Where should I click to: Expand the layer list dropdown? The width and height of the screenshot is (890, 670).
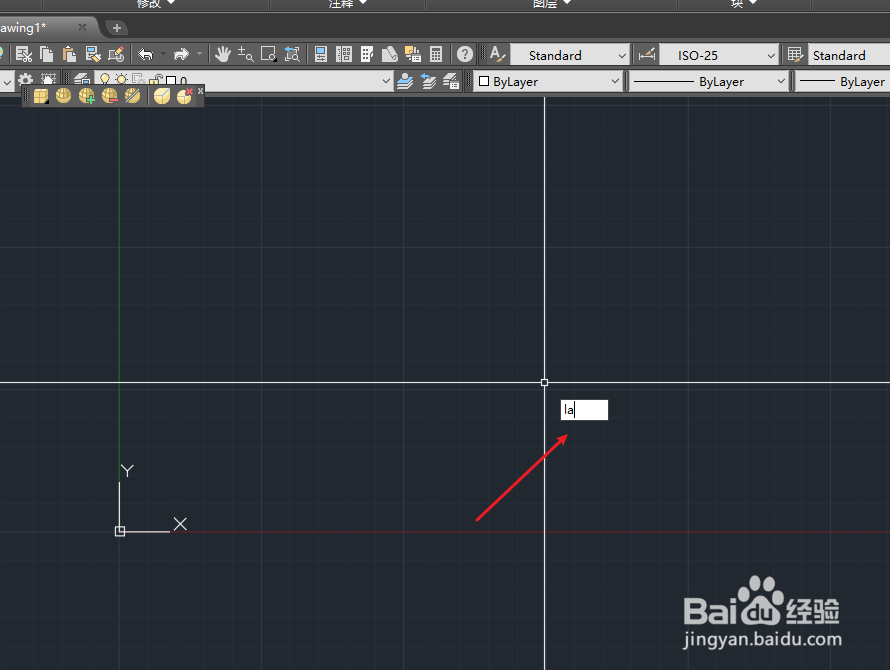[x=386, y=81]
